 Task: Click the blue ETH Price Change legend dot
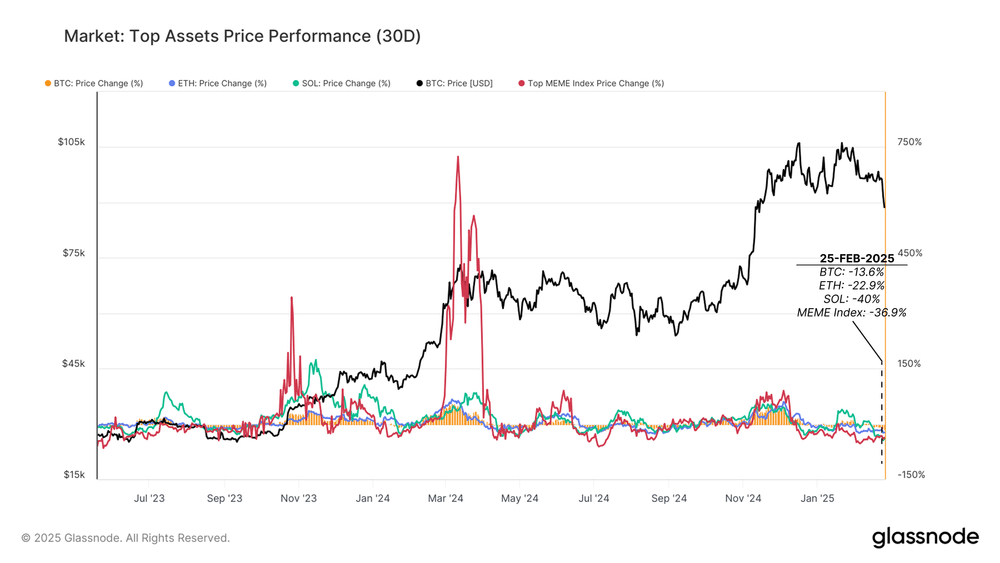click(172, 84)
